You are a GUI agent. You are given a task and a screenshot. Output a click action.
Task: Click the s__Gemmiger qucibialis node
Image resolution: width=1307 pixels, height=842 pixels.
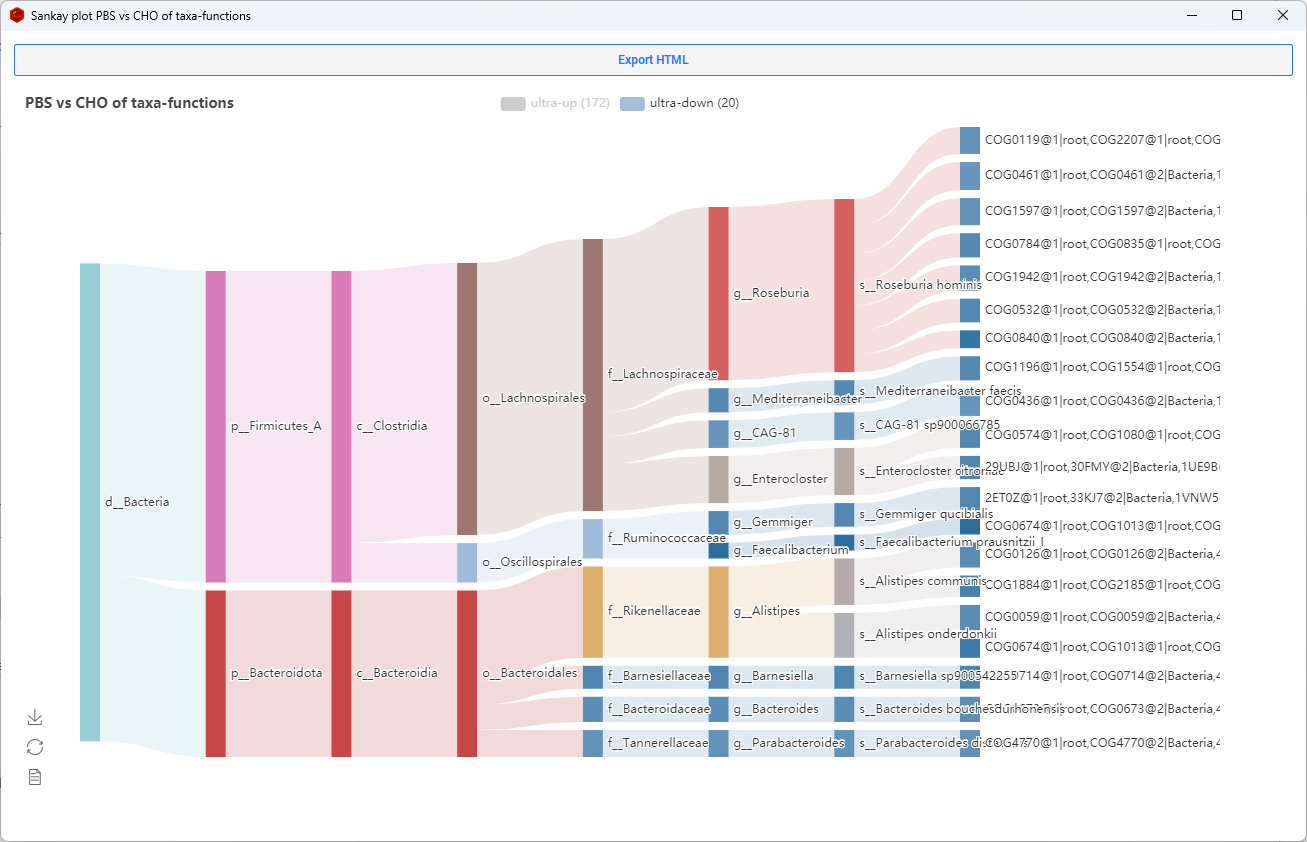[844, 514]
